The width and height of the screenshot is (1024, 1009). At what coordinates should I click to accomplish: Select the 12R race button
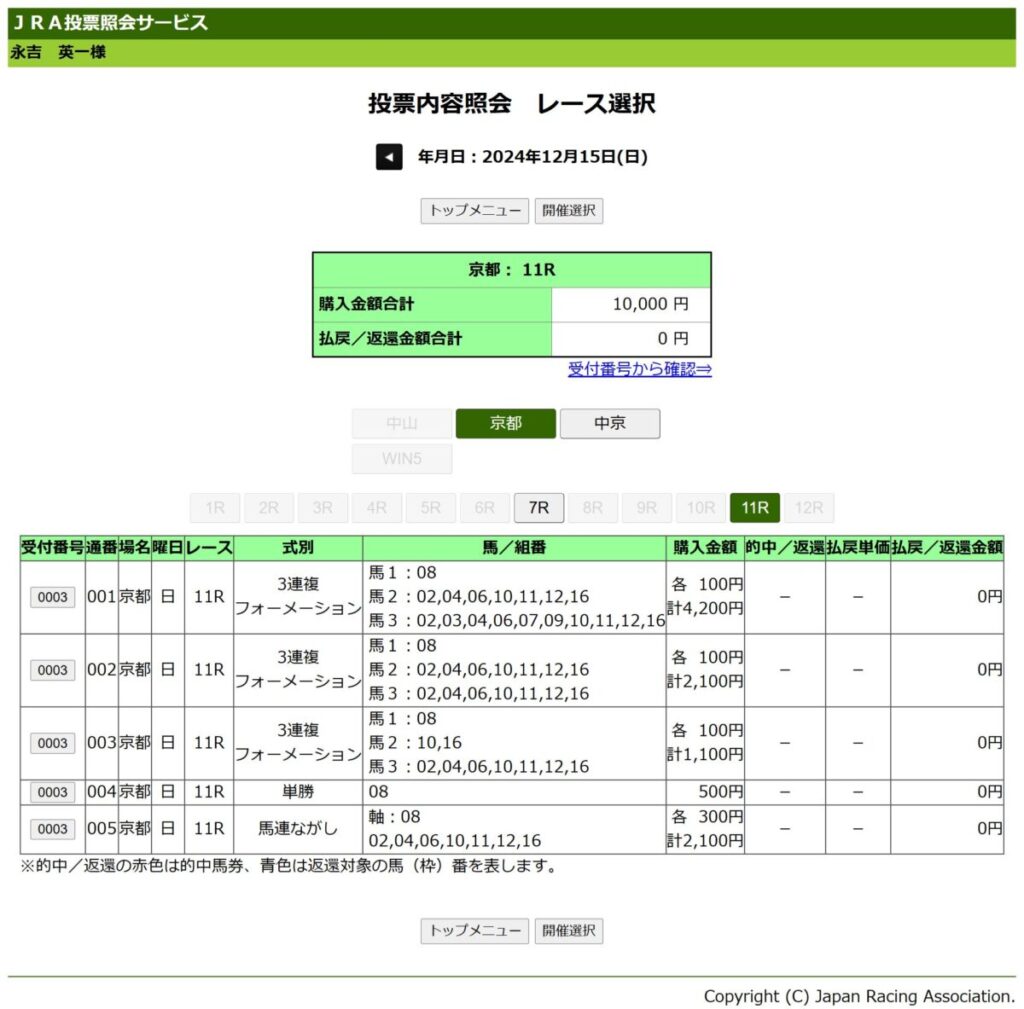click(x=808, y=508)
